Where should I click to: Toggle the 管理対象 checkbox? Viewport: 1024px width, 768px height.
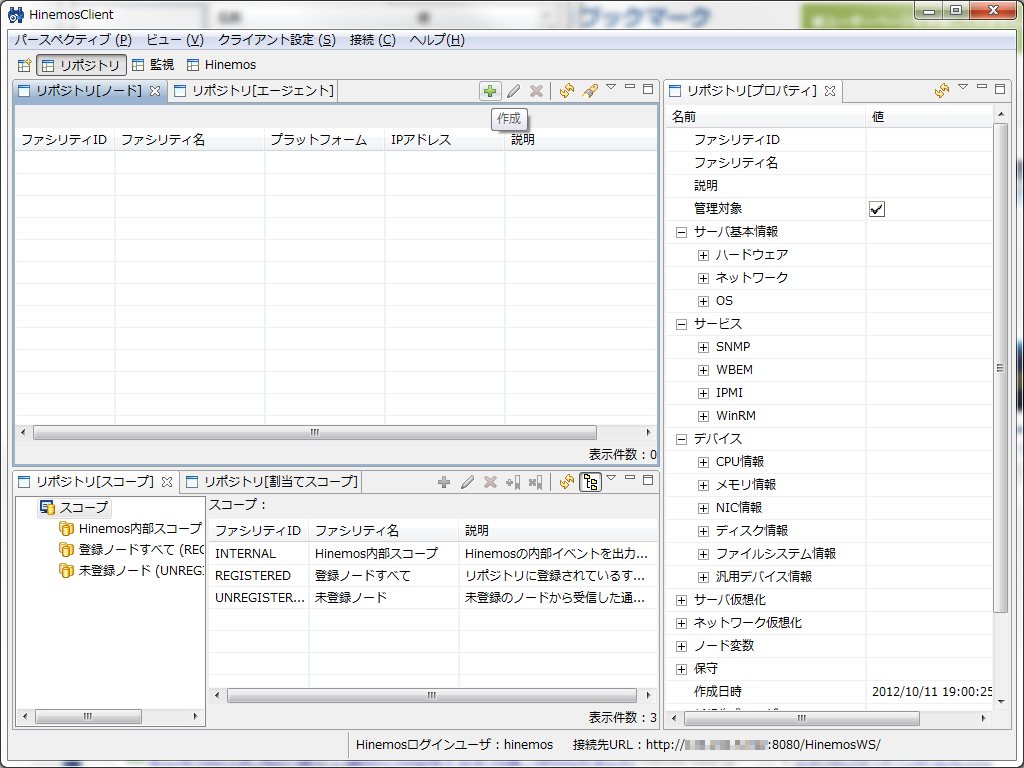pos(877,209)
